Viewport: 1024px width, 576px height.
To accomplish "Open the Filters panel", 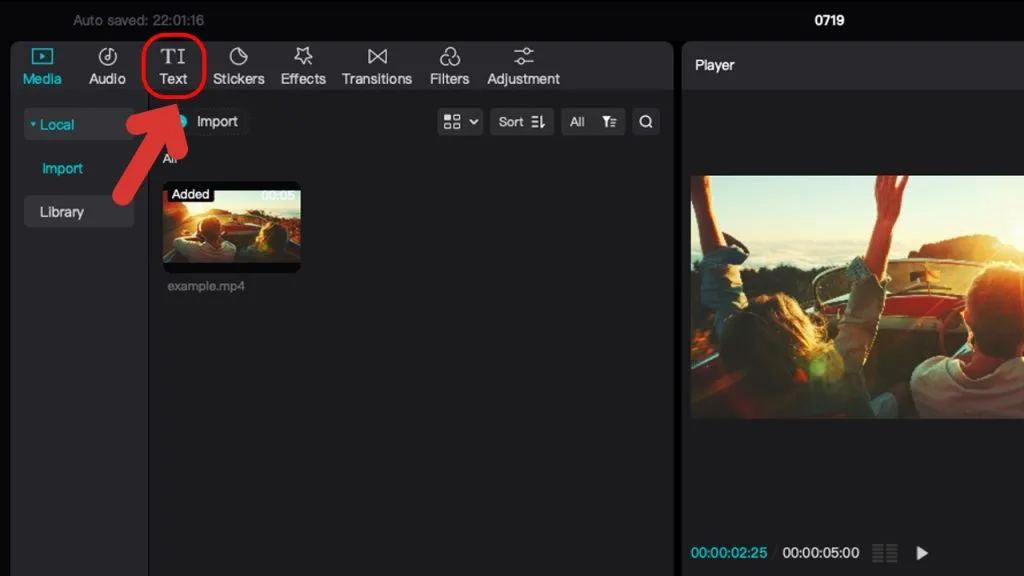I will (x=449, y=66).
